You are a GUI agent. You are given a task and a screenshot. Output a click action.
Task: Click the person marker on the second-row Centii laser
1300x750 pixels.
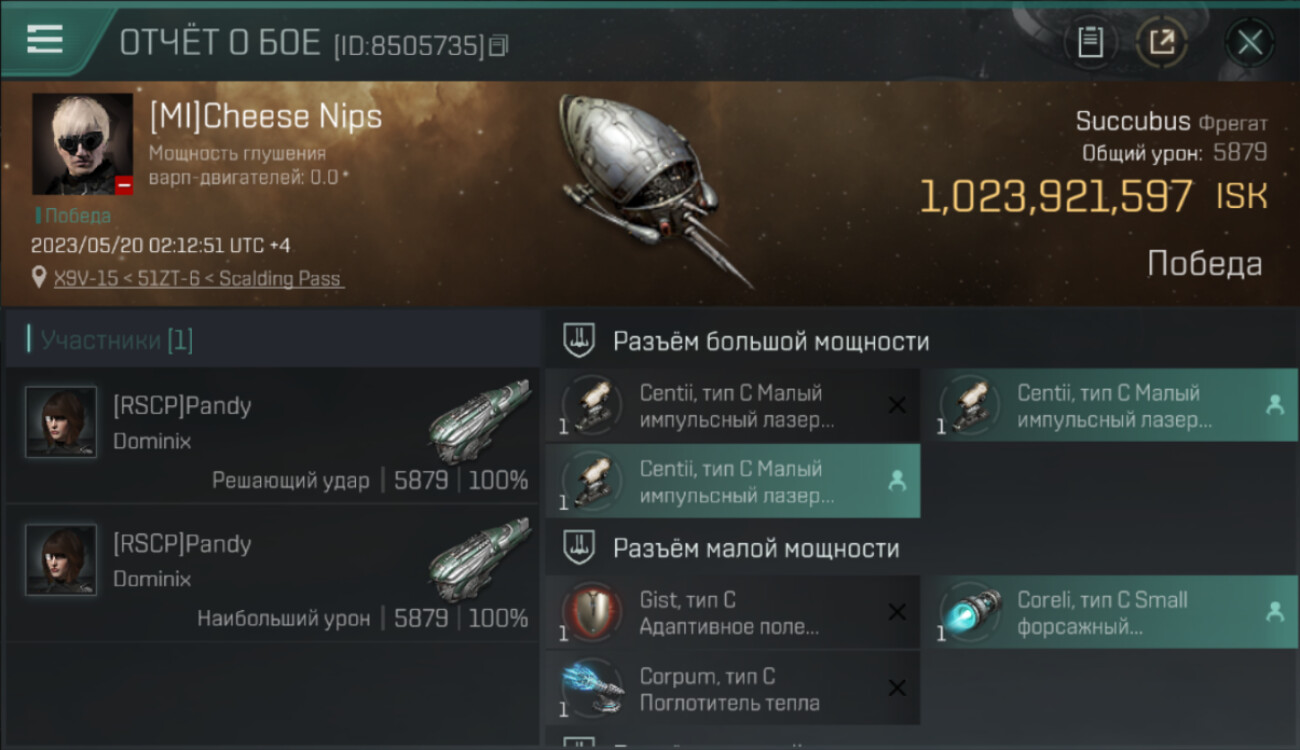pos(897,481)
